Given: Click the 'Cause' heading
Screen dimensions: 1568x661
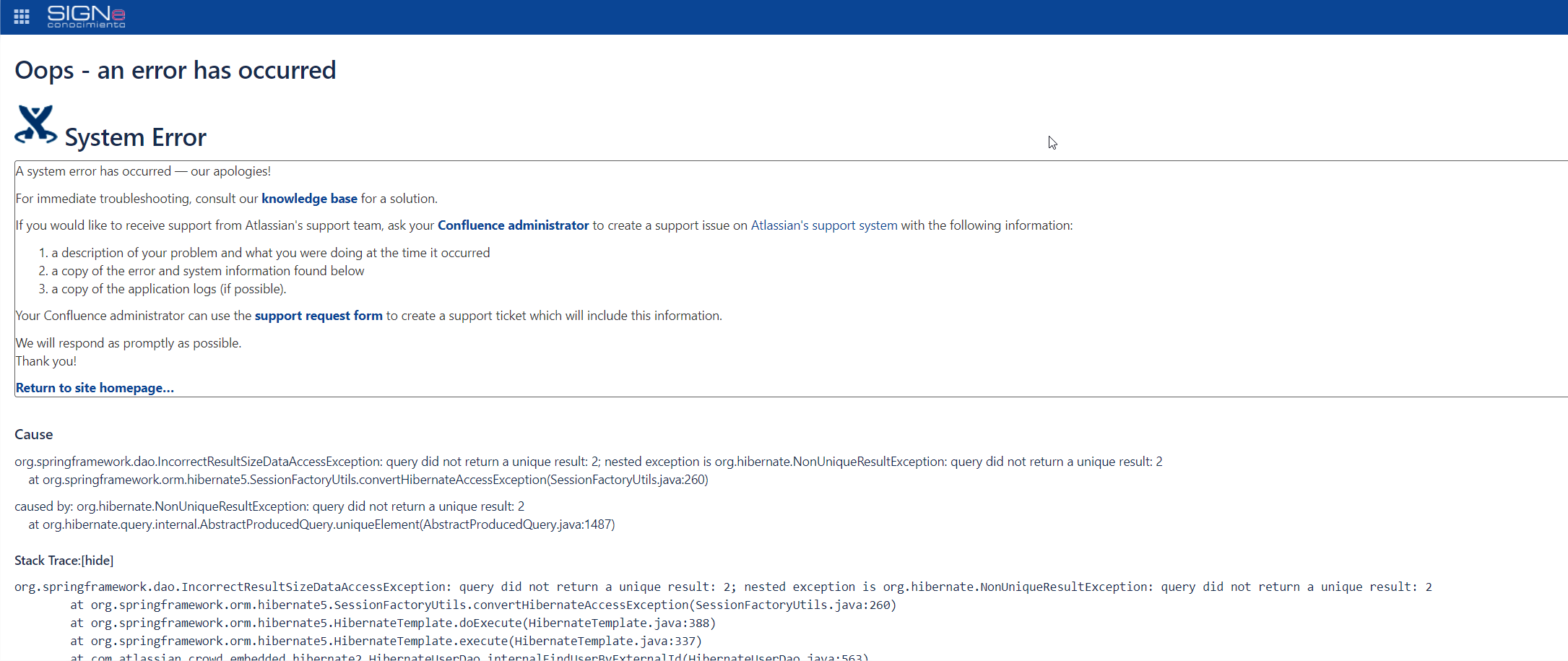Looking at the screenshot, I should tap(34, 434).
